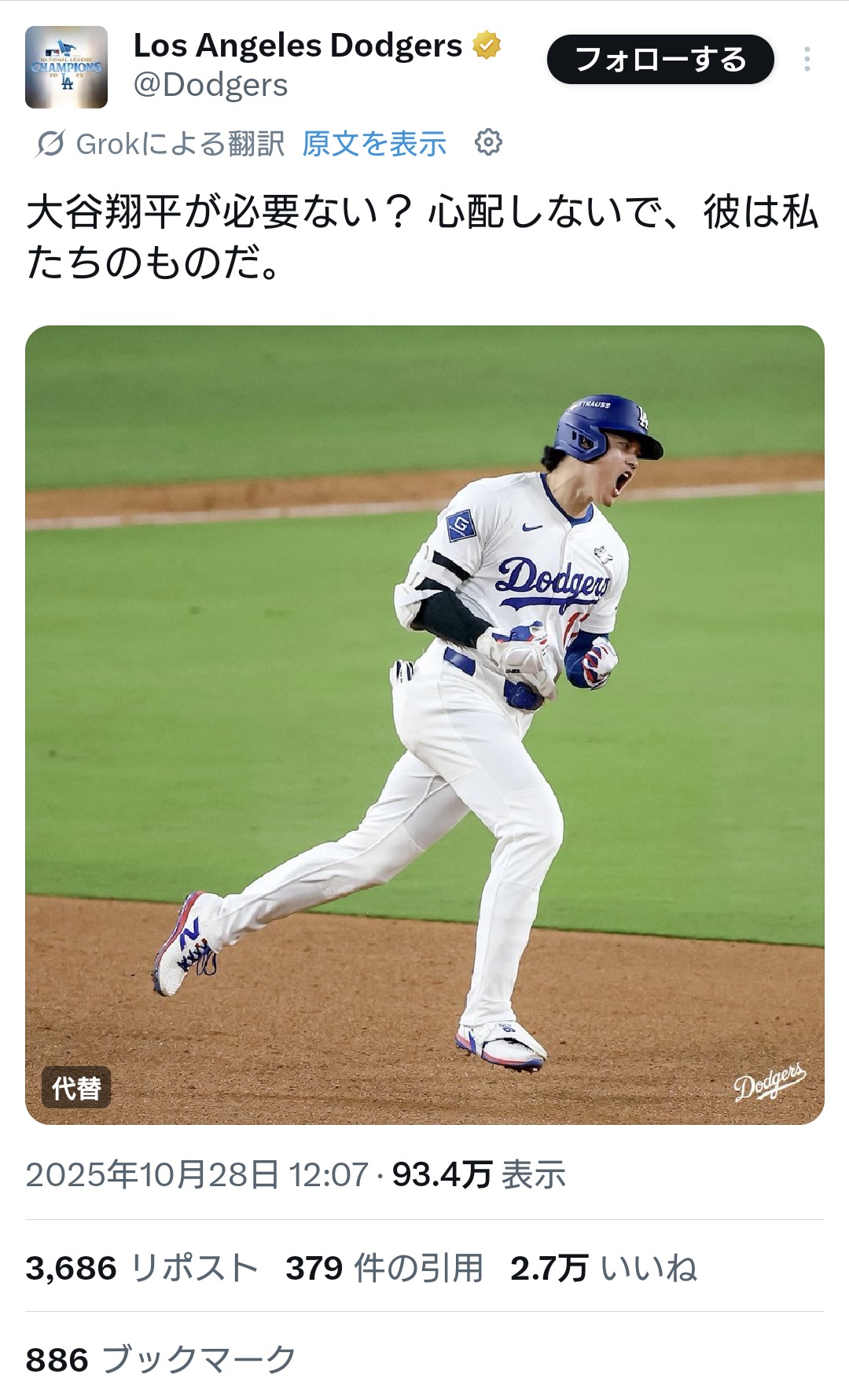
Task: Open the 379 件の引用 quotes list
Action: pyautogui.click(x=384, y=1268)
